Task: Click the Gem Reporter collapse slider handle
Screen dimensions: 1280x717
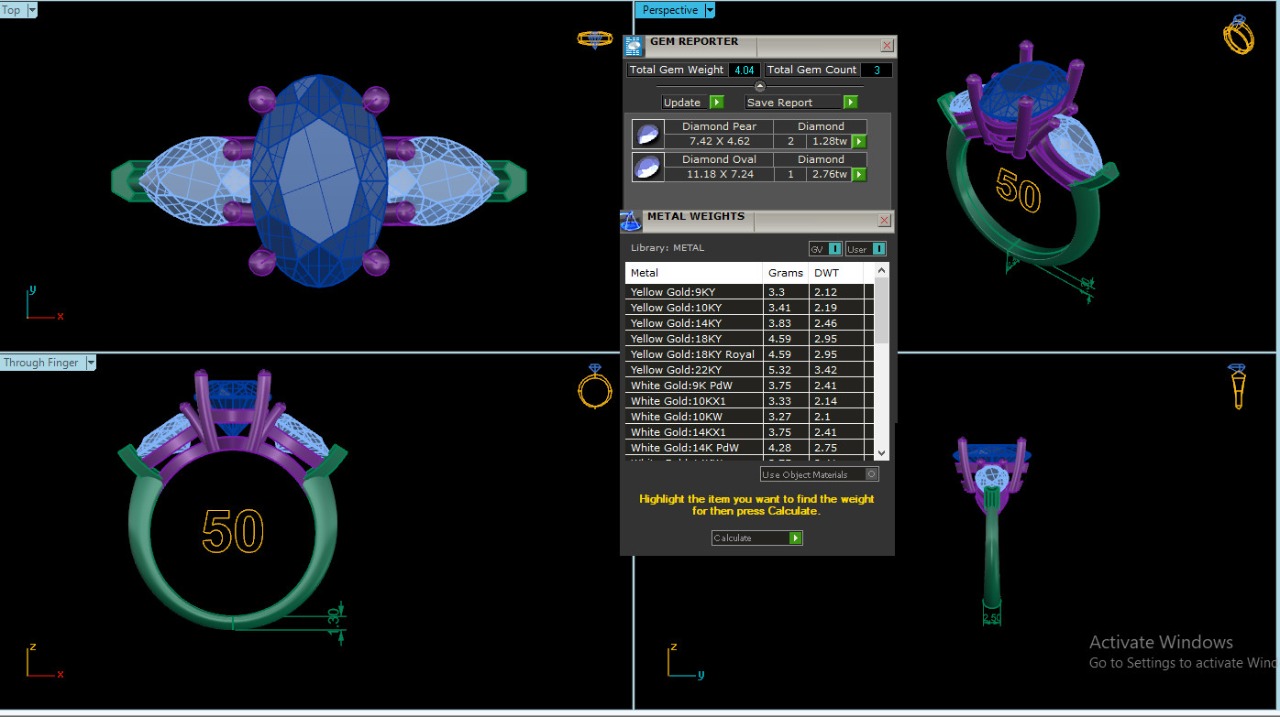Action: tap(759, 87)
